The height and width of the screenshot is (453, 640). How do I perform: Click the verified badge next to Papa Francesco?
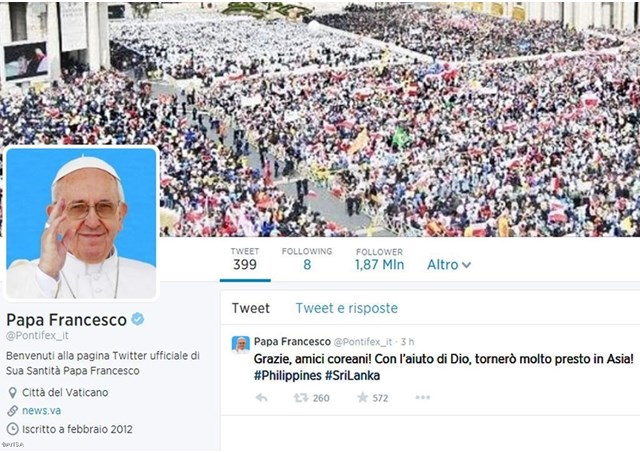click(x=138, y=319)
